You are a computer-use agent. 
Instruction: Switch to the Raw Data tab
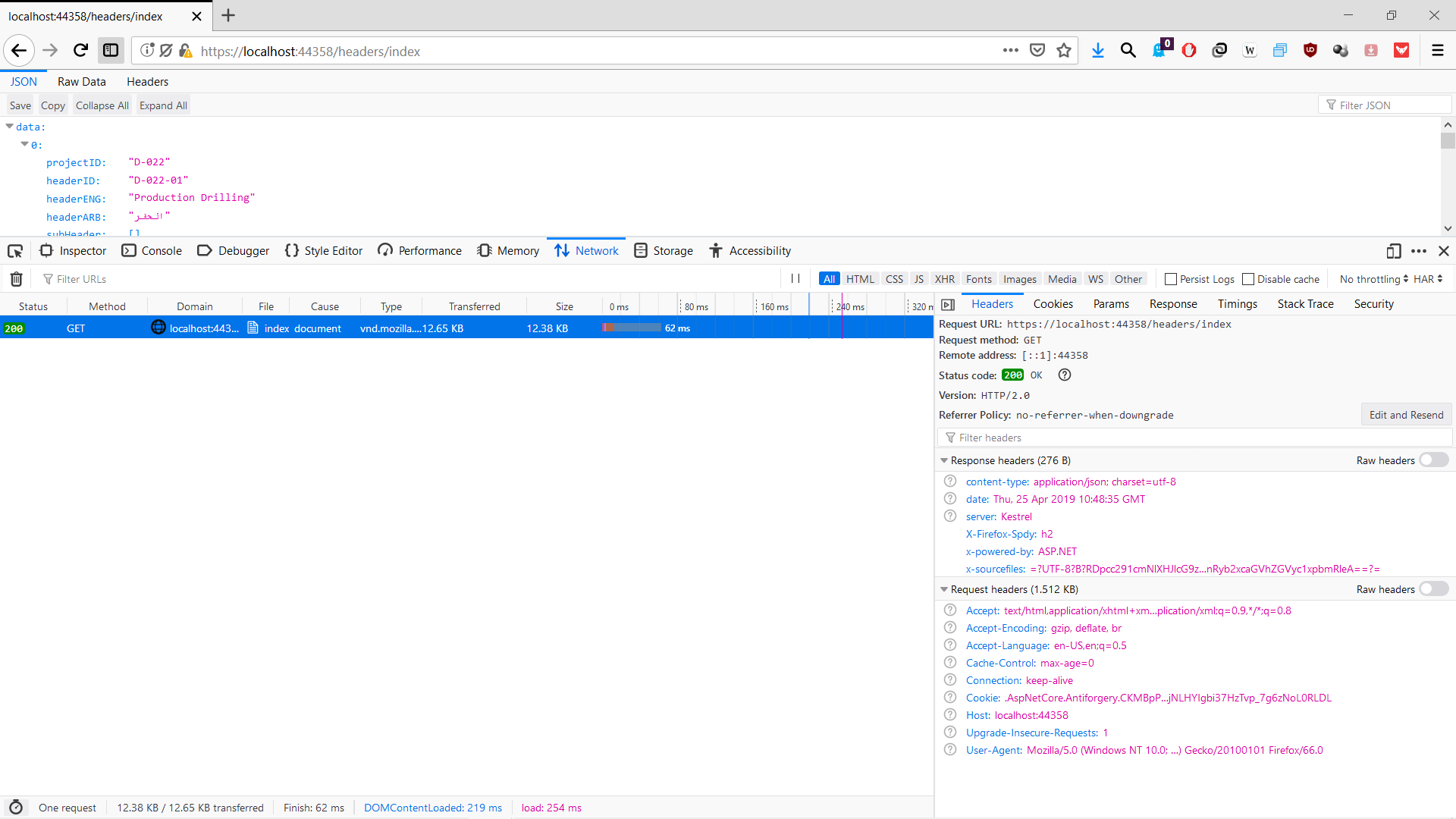(x=82, y=82)
